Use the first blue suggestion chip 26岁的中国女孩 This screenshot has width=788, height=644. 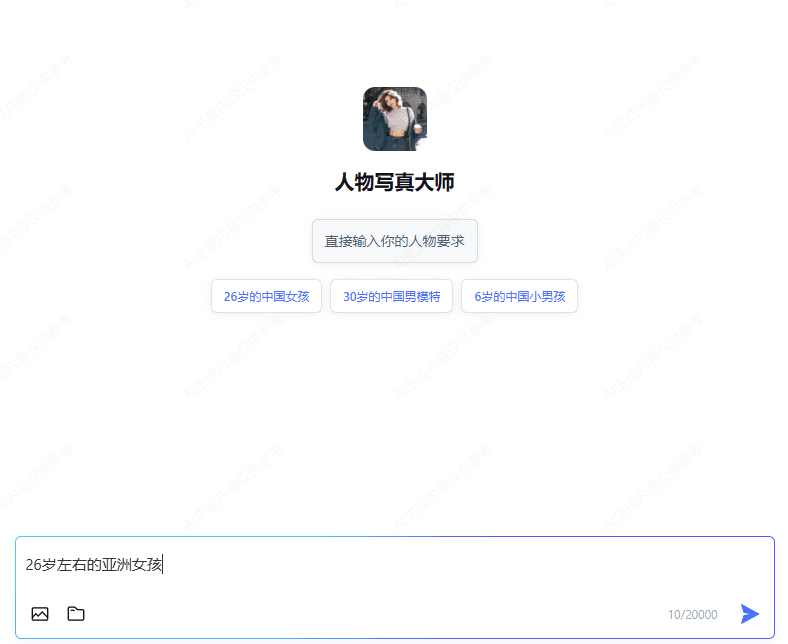266,296
